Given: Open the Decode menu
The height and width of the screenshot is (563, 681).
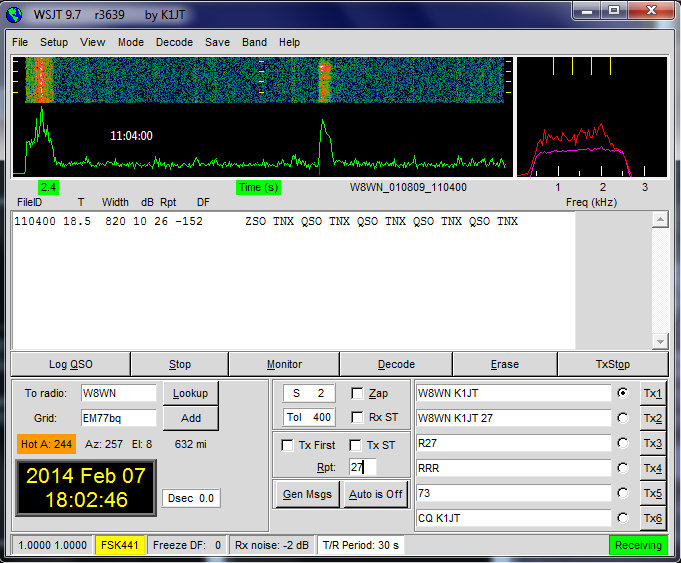Looking at the screenshot, I should (x=174, y=43).
